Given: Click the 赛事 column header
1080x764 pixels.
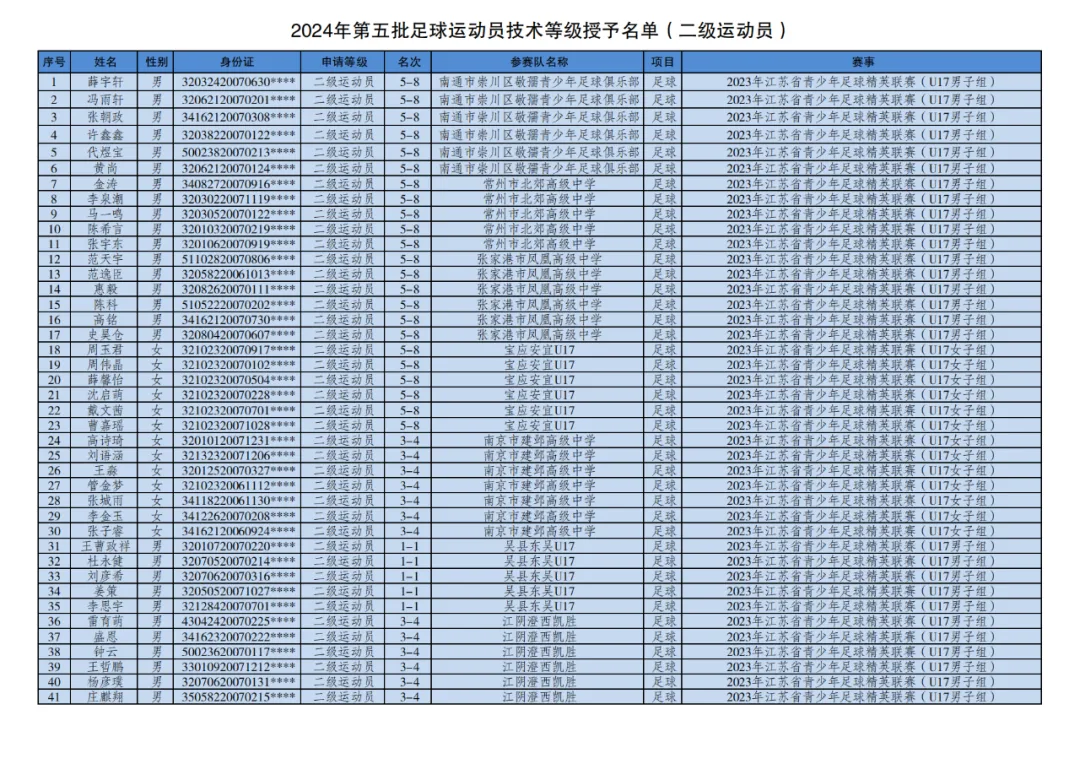Looking at the screenshot, I should click(x=862, y=61).
